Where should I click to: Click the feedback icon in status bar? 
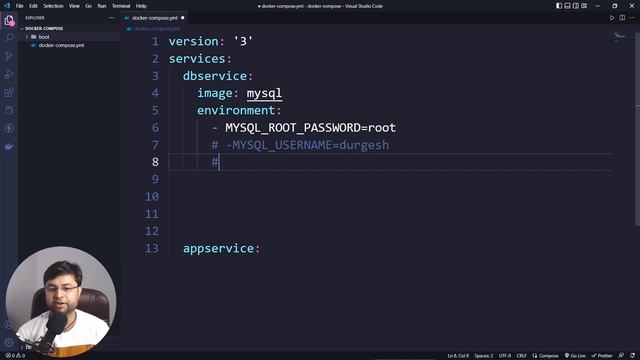[621, 356]
